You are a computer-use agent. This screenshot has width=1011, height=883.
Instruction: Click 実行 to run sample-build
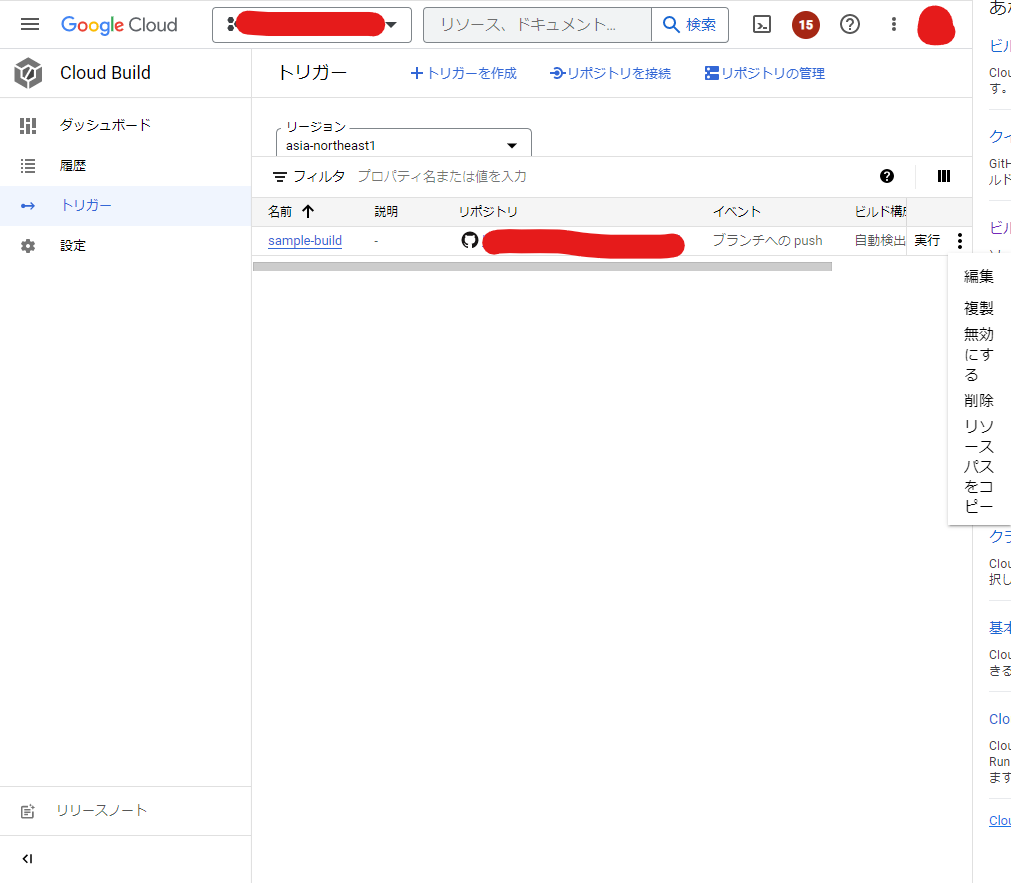pos(927,241)
